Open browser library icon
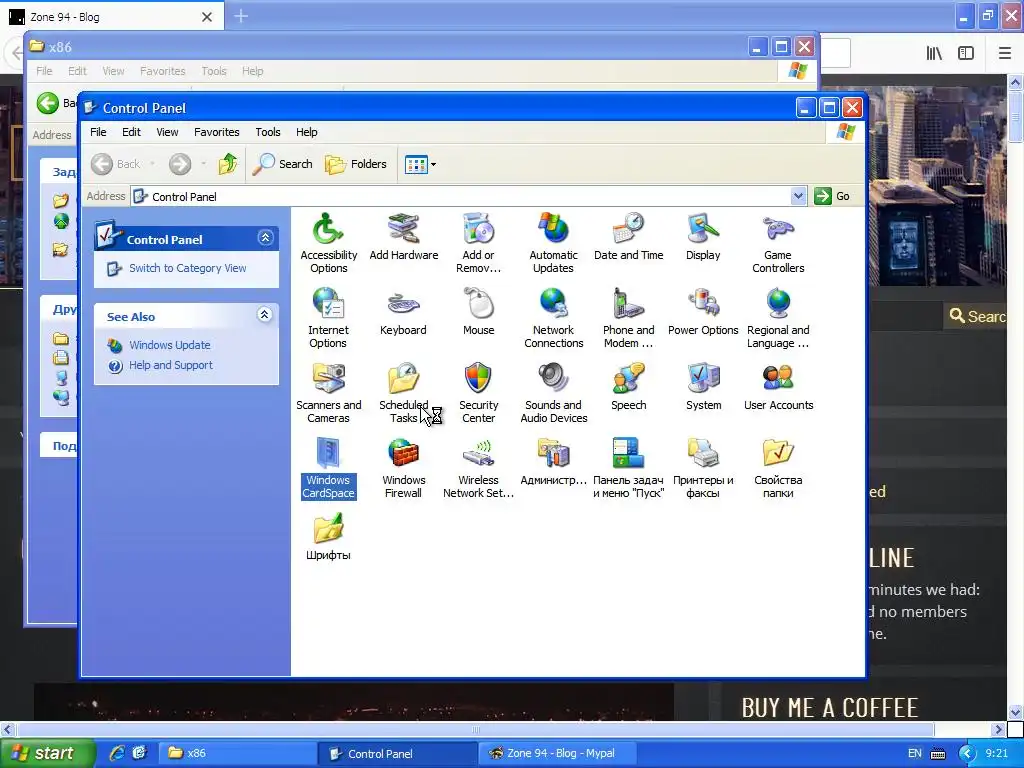Viewport: 1024px width, 768px height. pyautogui.click(x=935, y=53)
